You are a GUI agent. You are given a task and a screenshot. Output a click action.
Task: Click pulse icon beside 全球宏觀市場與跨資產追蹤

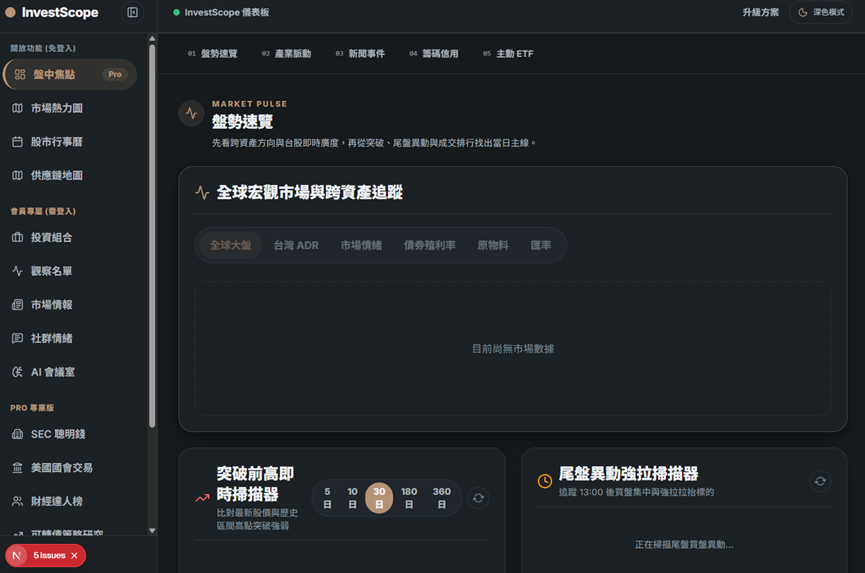click(202, 192)
